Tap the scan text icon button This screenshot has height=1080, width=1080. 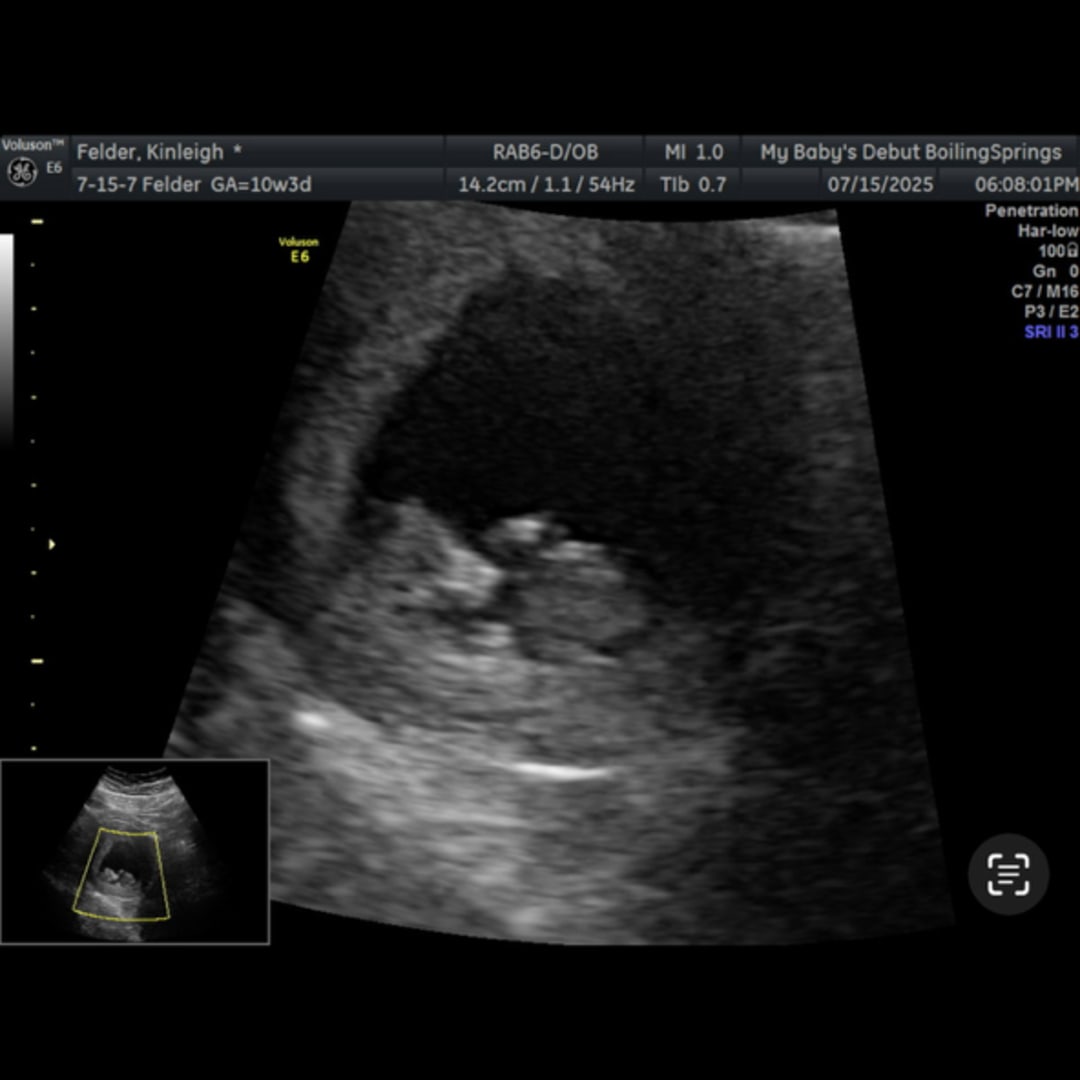1008,874
